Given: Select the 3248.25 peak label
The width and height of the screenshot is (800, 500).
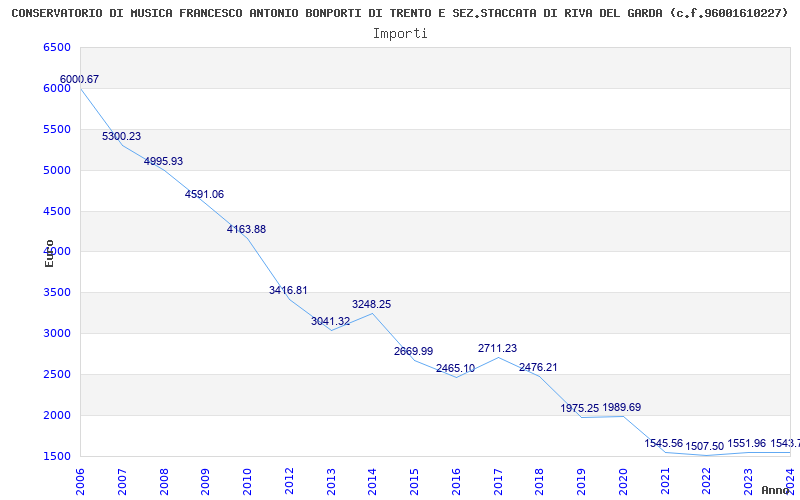Looking at the screenshot, I should coord(371,305).
